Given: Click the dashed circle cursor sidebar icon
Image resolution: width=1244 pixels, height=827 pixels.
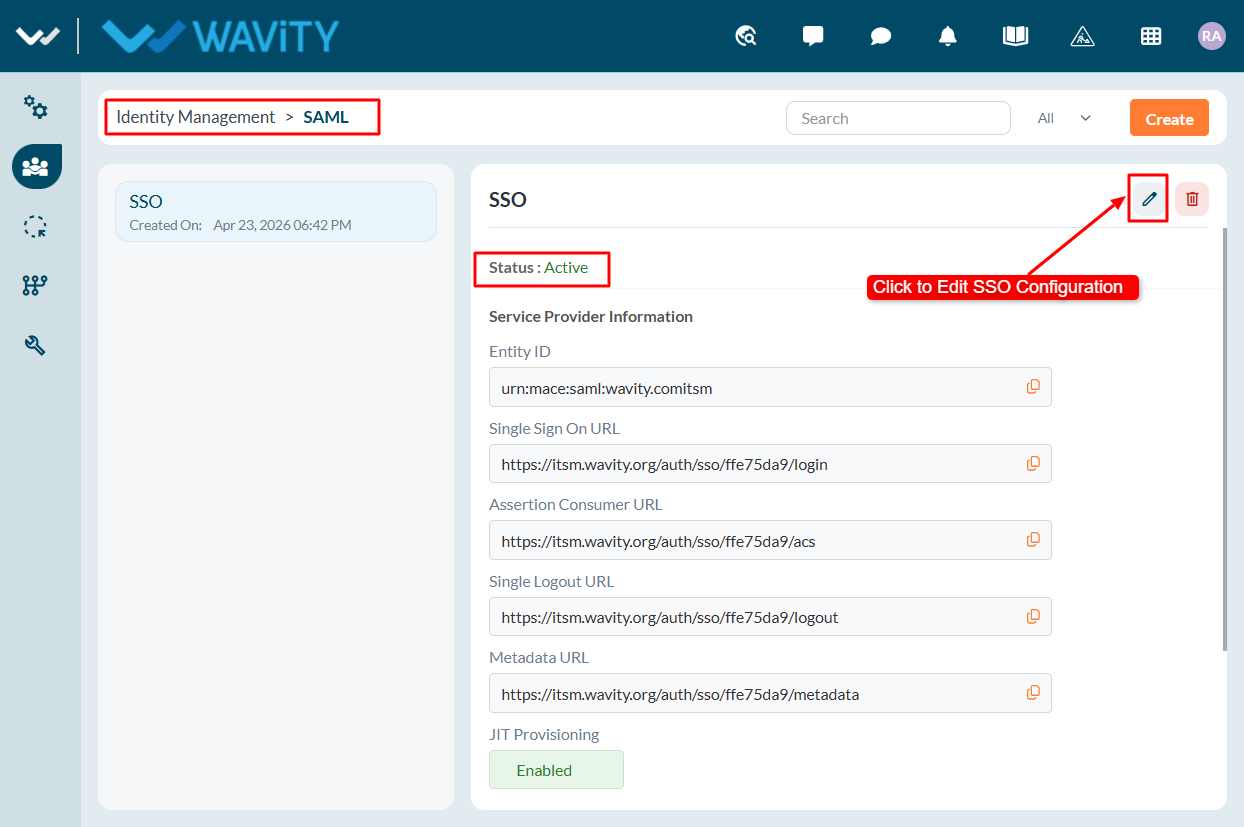Looking at the screenshot, I should [x=35, y=227].
